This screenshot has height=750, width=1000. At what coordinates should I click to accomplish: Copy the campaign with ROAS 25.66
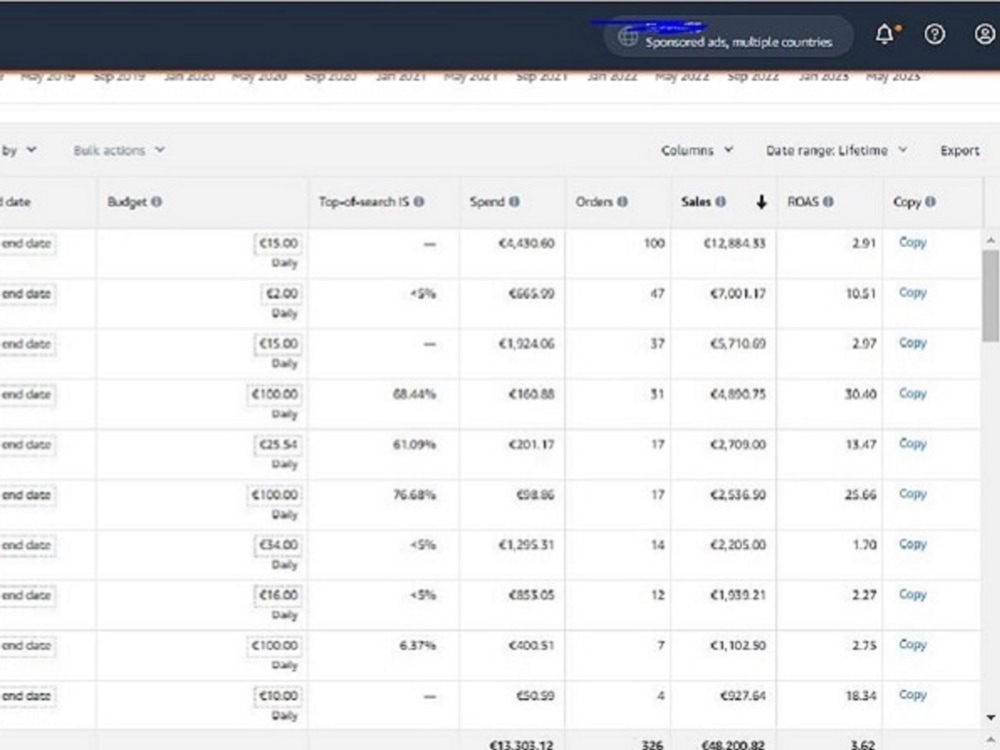click(x=913, y=494)
